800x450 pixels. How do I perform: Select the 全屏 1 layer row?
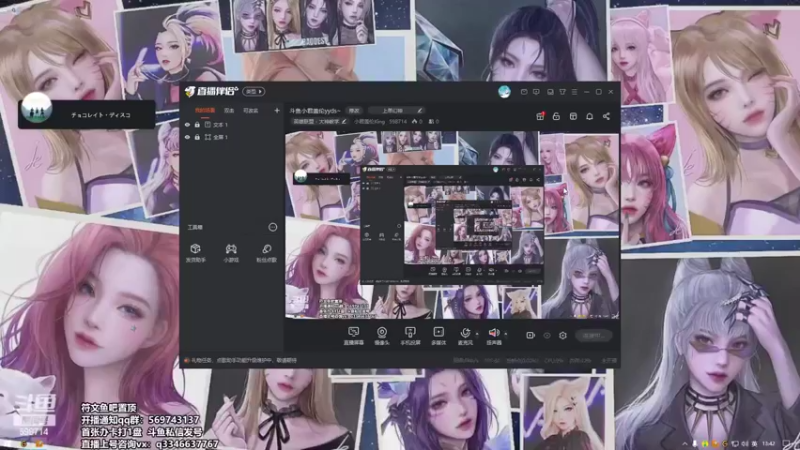232,137
